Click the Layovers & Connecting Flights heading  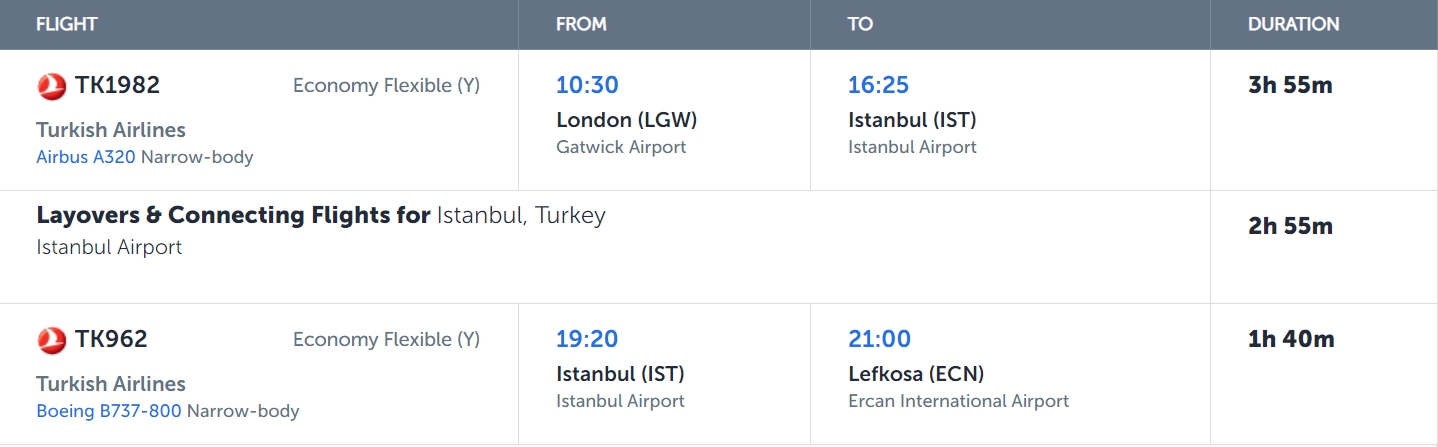pos(233,215)
